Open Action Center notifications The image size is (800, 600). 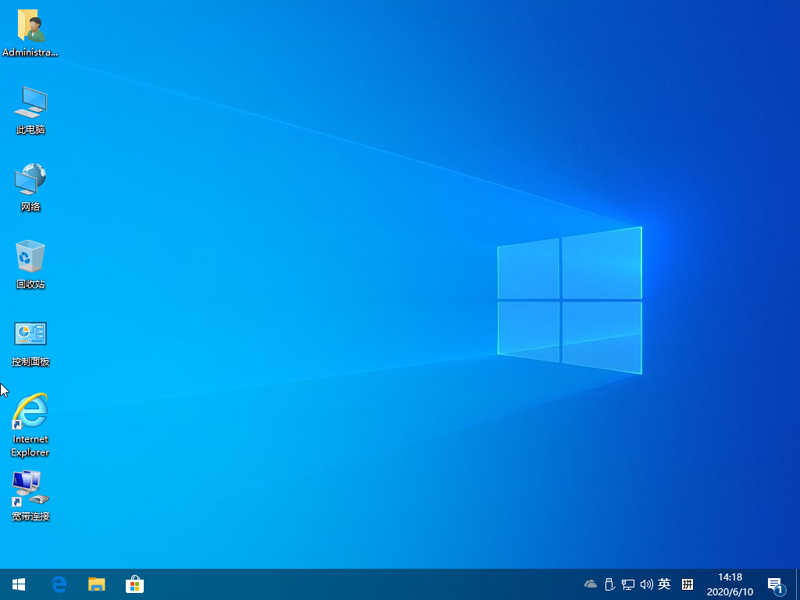[x=777, y=584]
